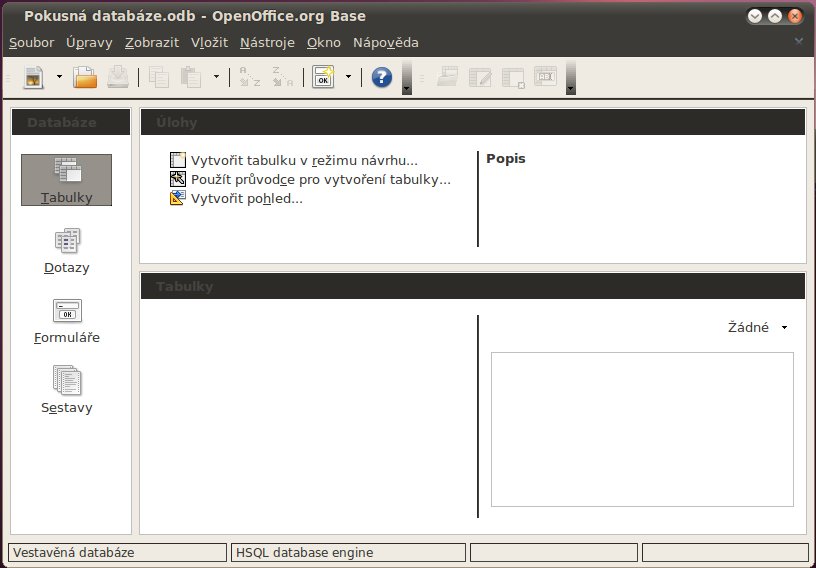This screenshot has height=568, width=816.
Task: Click the HSQL database engine status field
Action: tap(348, 552)
